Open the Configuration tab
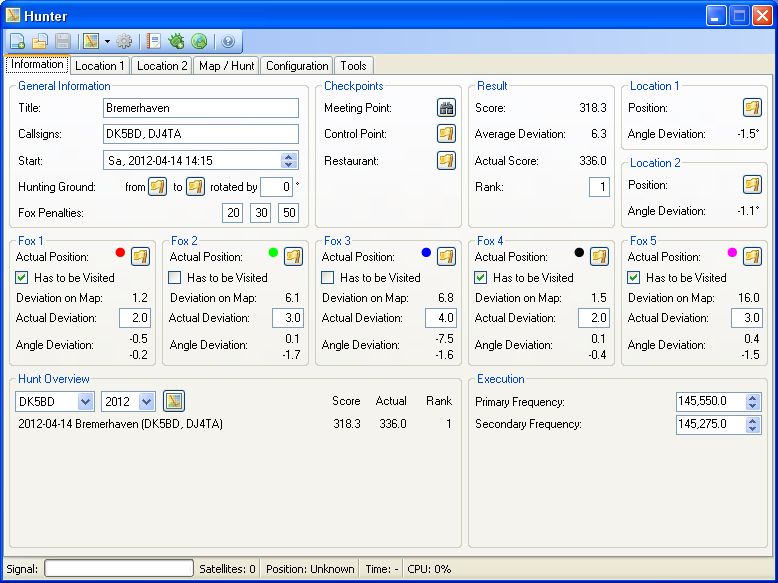Image resolution: width=778 pixels, height=583 pixels. click(297, 66)
